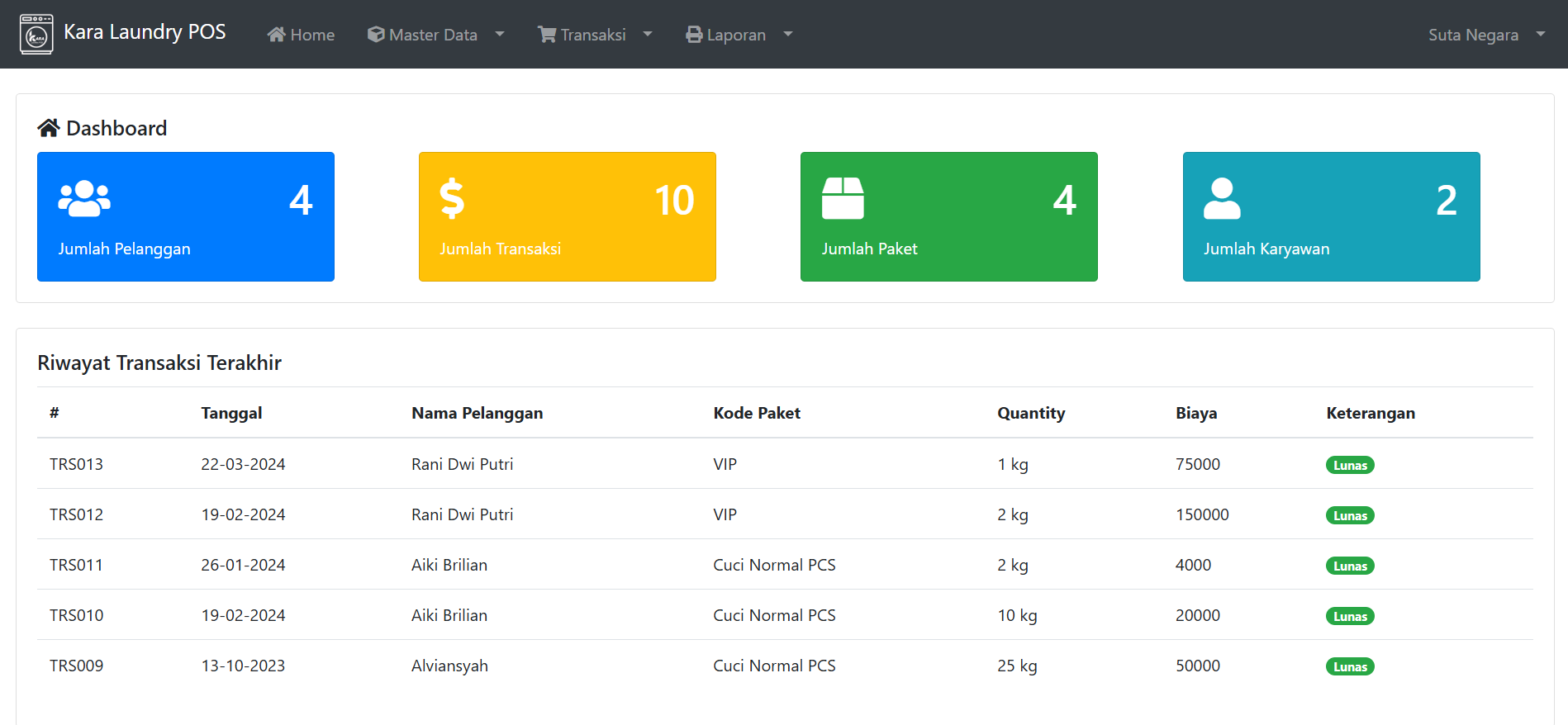Expand the Laporan dropdown caret
Image resolution: width=1568 pixels, height=725 pixels.
pos(788,35)
